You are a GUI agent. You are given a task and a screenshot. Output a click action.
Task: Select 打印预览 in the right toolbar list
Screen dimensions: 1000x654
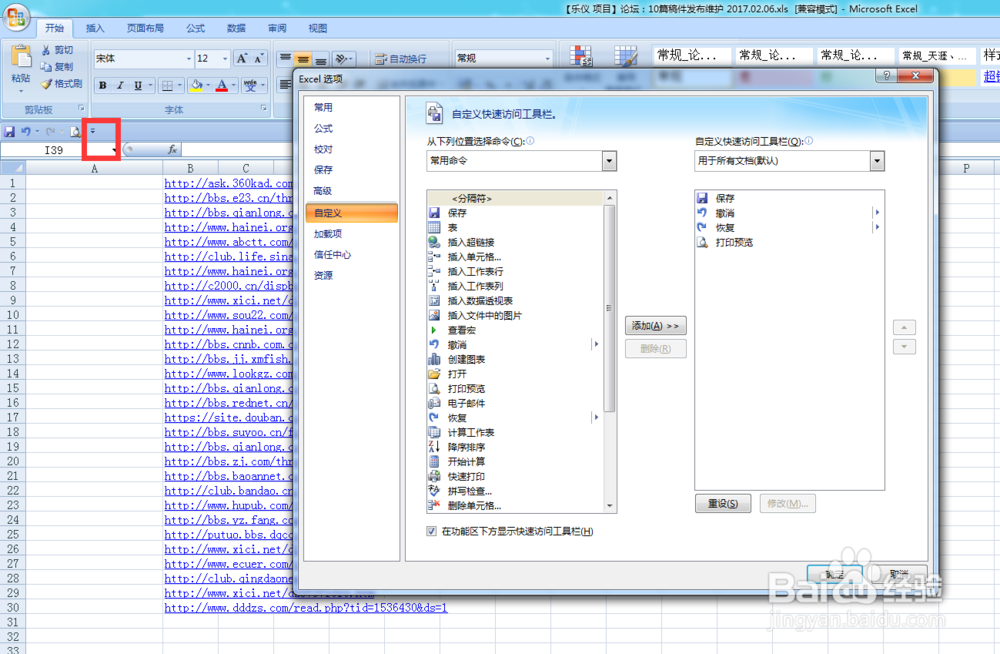point(789,242)
